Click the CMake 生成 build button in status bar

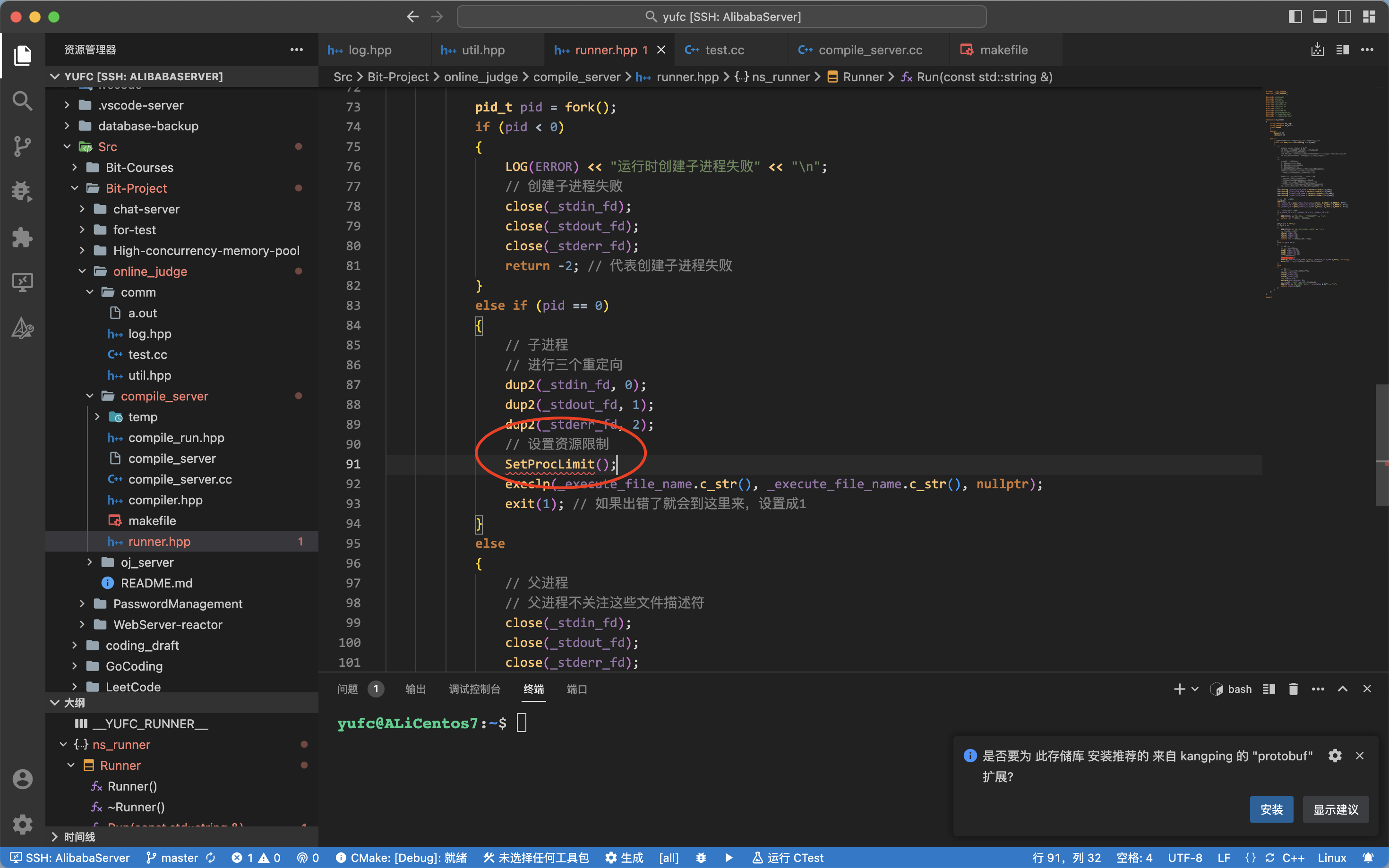click(624, 858)
